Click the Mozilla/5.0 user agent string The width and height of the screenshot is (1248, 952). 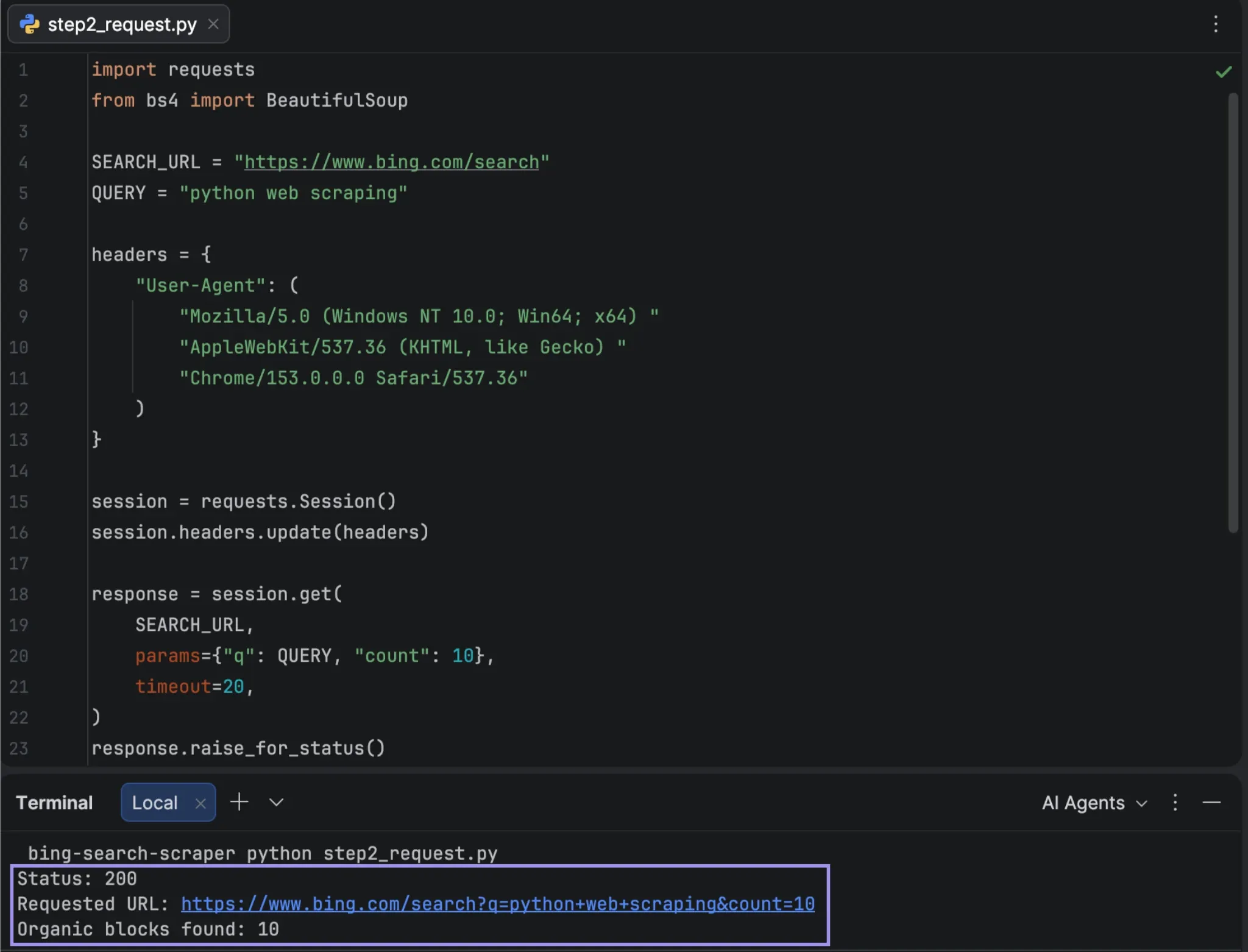[x=419, y=317]
